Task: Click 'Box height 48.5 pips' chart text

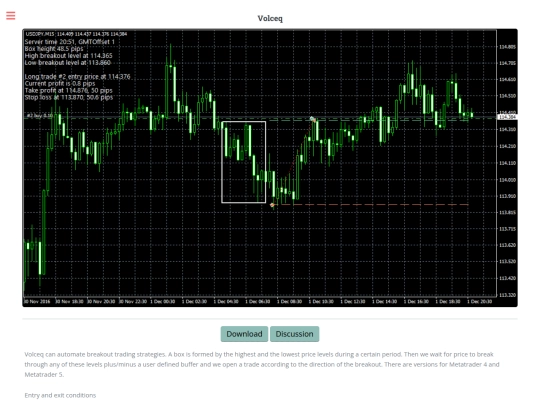Action: point(54,49)
